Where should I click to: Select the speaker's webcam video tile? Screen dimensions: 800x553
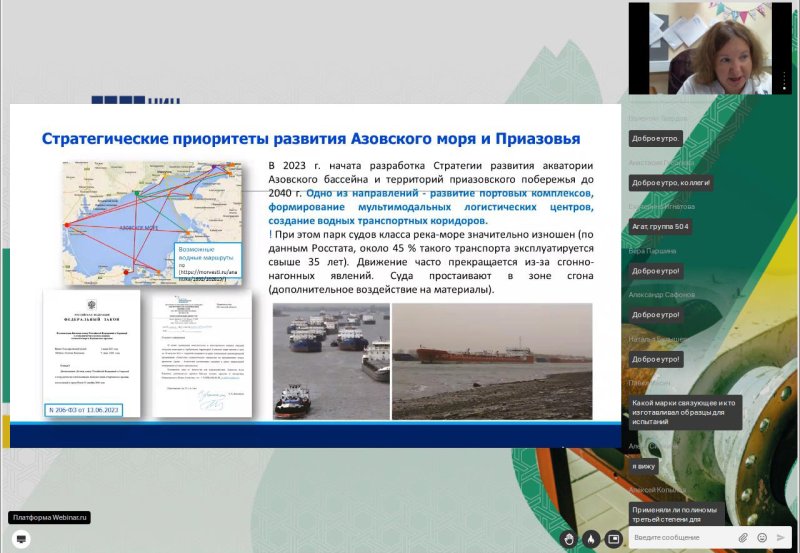[710, 48]
